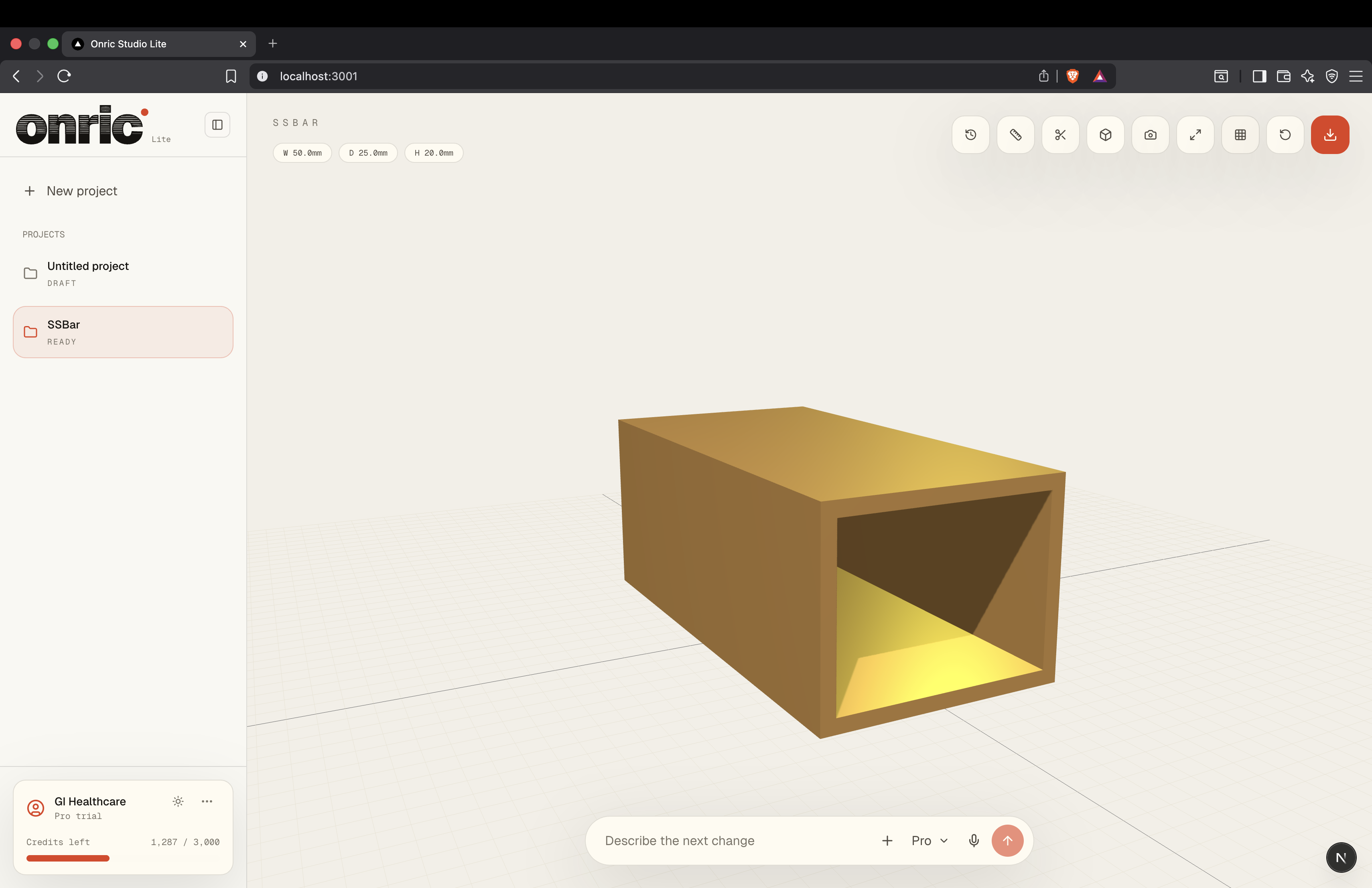Open Brave Wallet icon
Screen dimensions: 1372x888
click(x=1284, y=76)
